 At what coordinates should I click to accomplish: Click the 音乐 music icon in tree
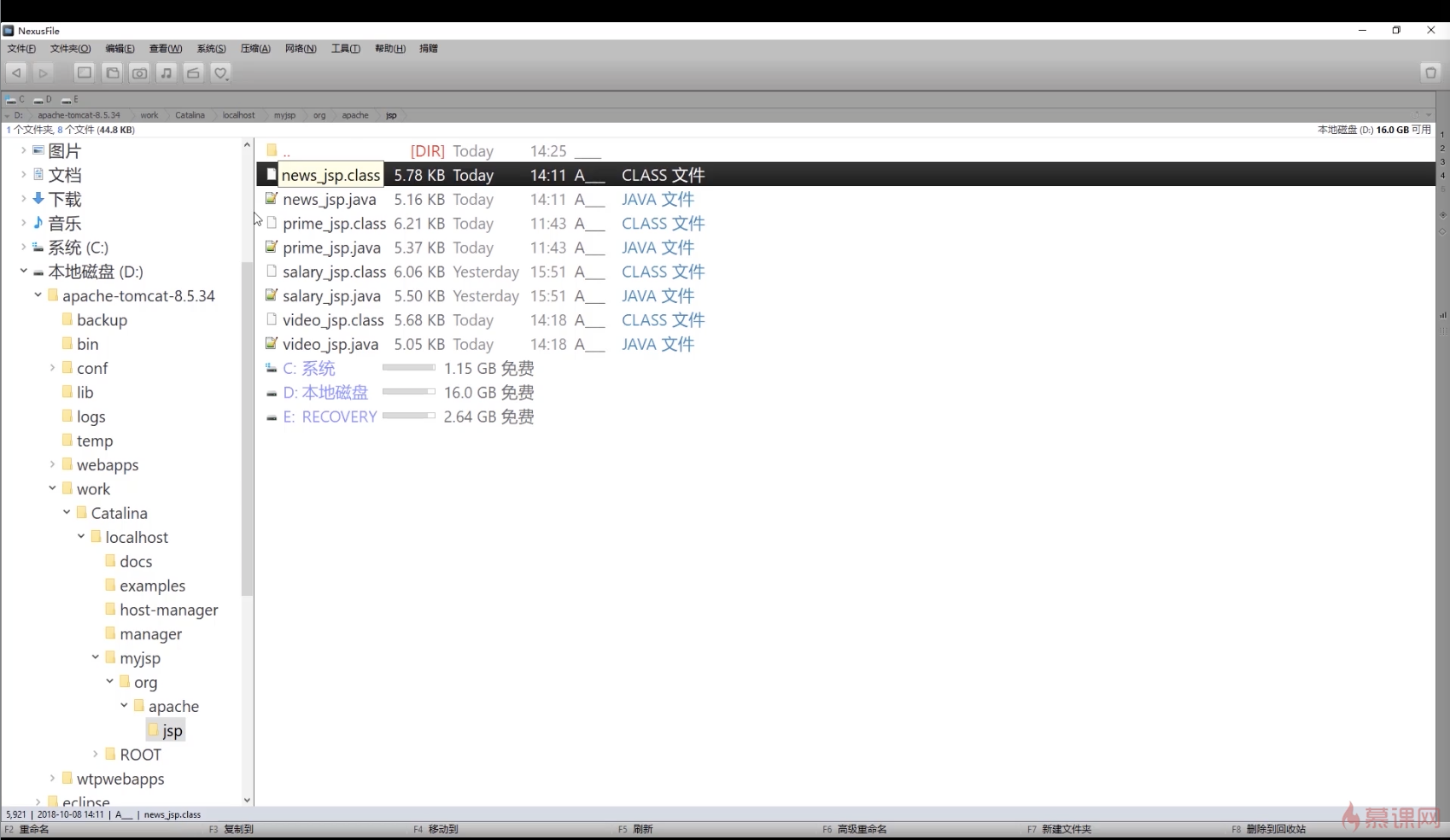click(38, 223)
